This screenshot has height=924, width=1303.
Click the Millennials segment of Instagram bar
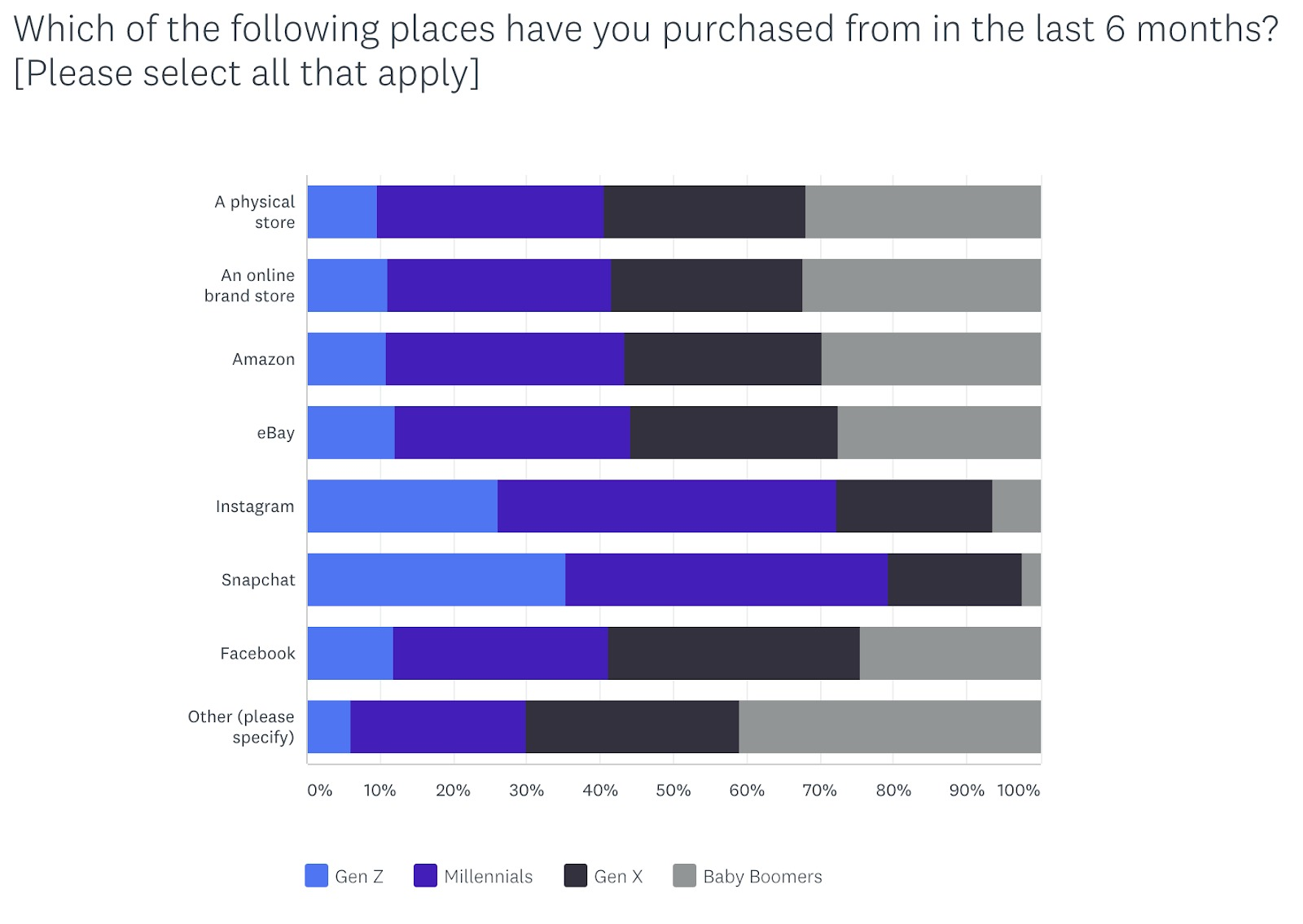[x=666, y=506]
